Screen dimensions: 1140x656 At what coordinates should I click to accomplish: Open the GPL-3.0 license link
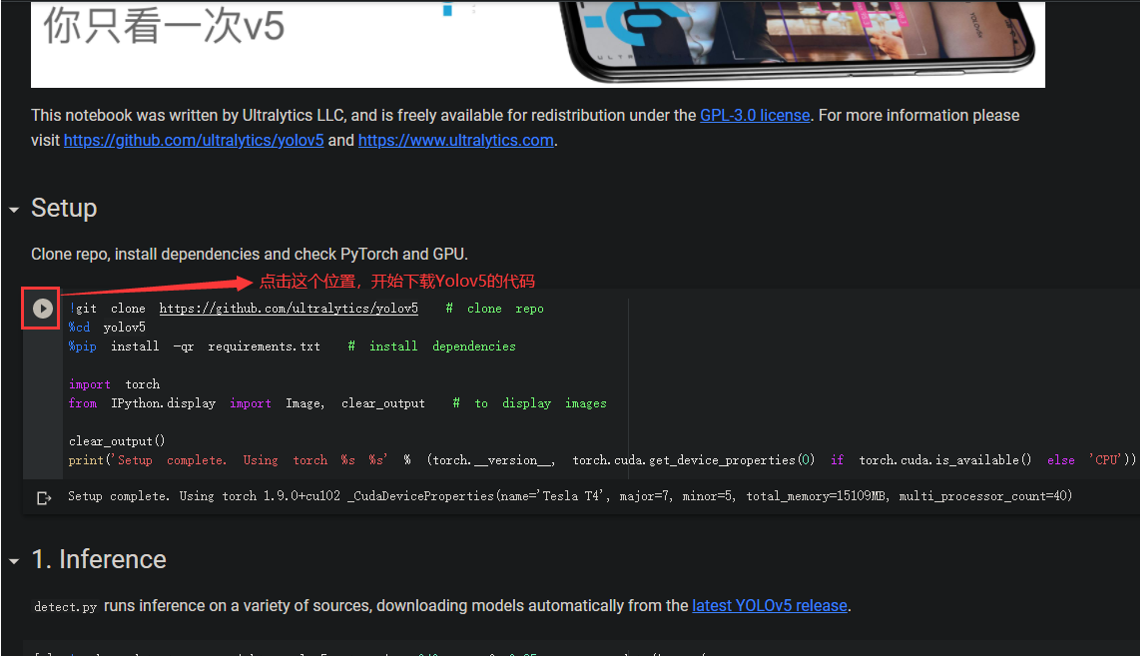[x=755, y=116]
